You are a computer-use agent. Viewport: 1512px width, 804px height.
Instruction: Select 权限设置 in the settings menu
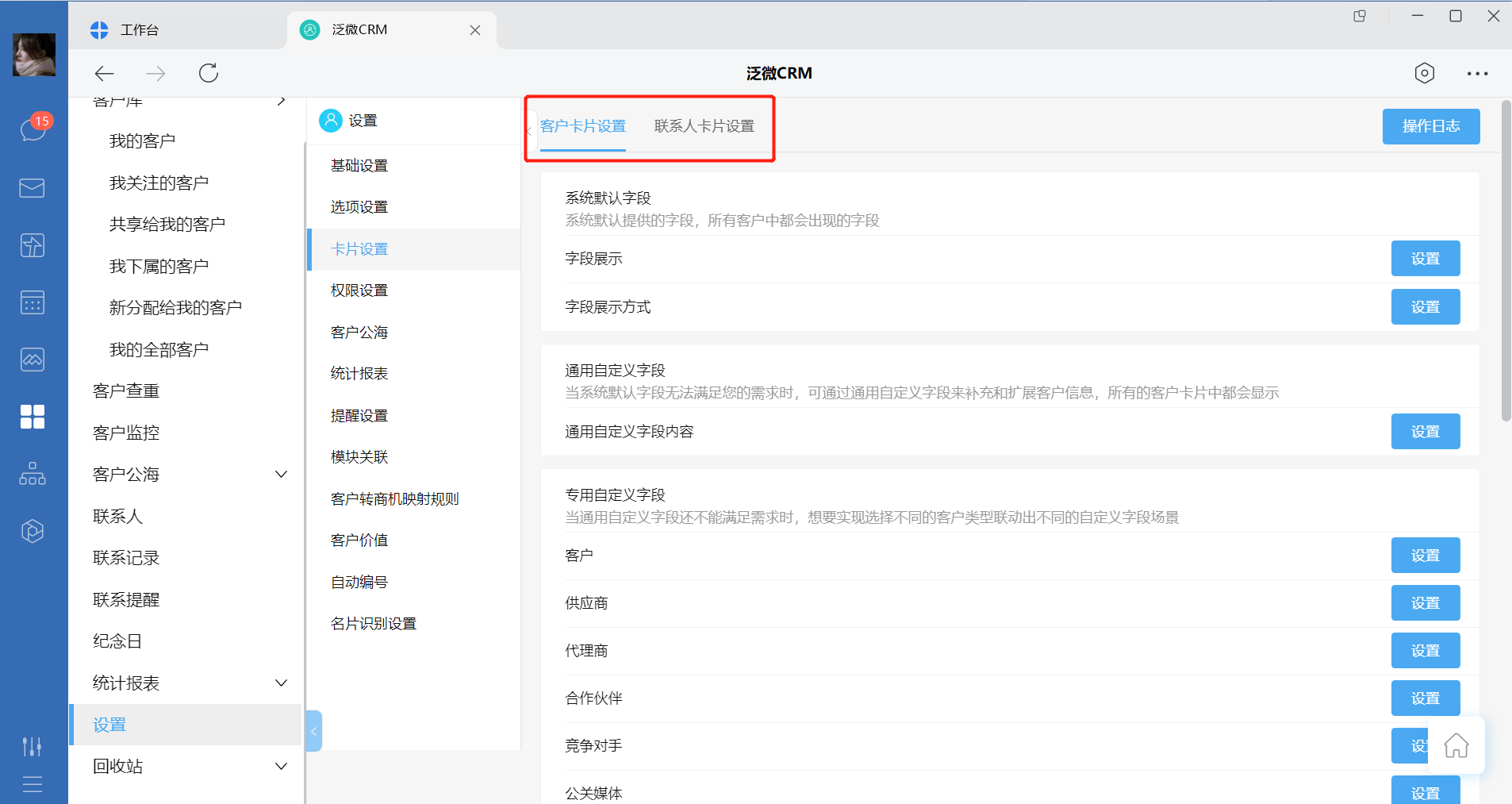click(x=359, y=290)
